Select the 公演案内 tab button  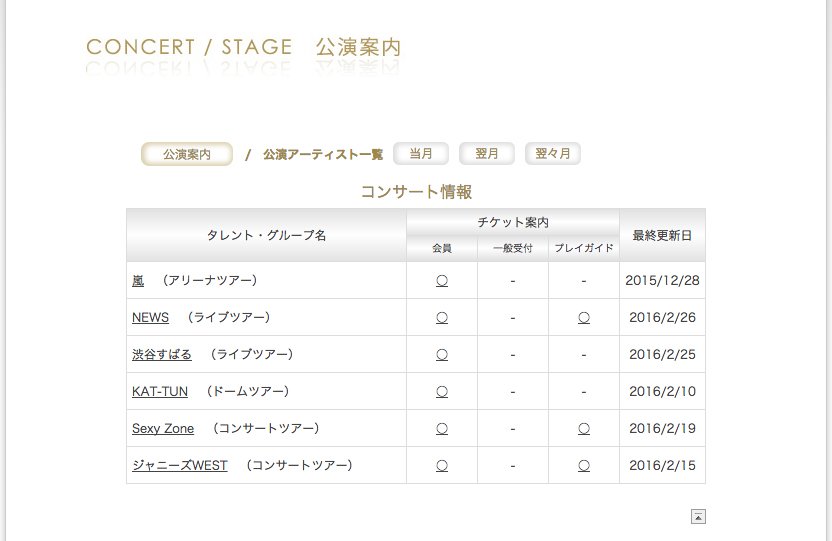187,154
